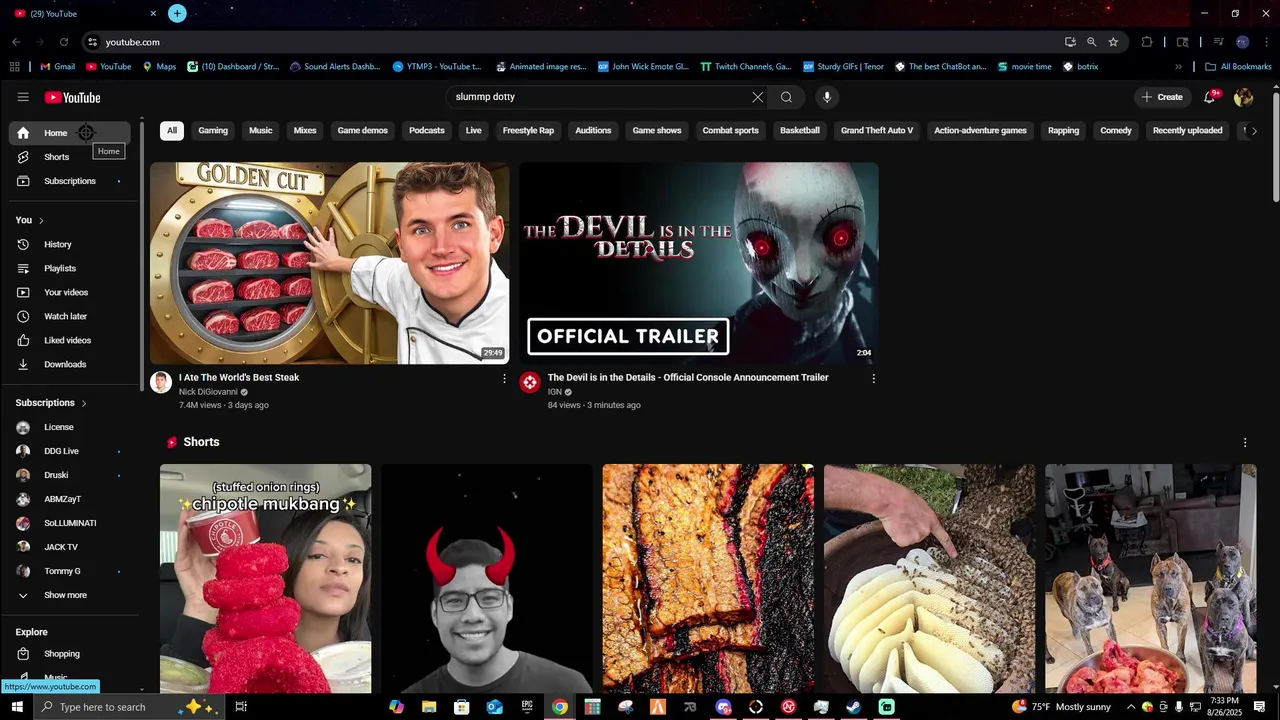The image size is (1280, 720).
Task: Click the search magnifier button
Action: (x=787, y=97)
